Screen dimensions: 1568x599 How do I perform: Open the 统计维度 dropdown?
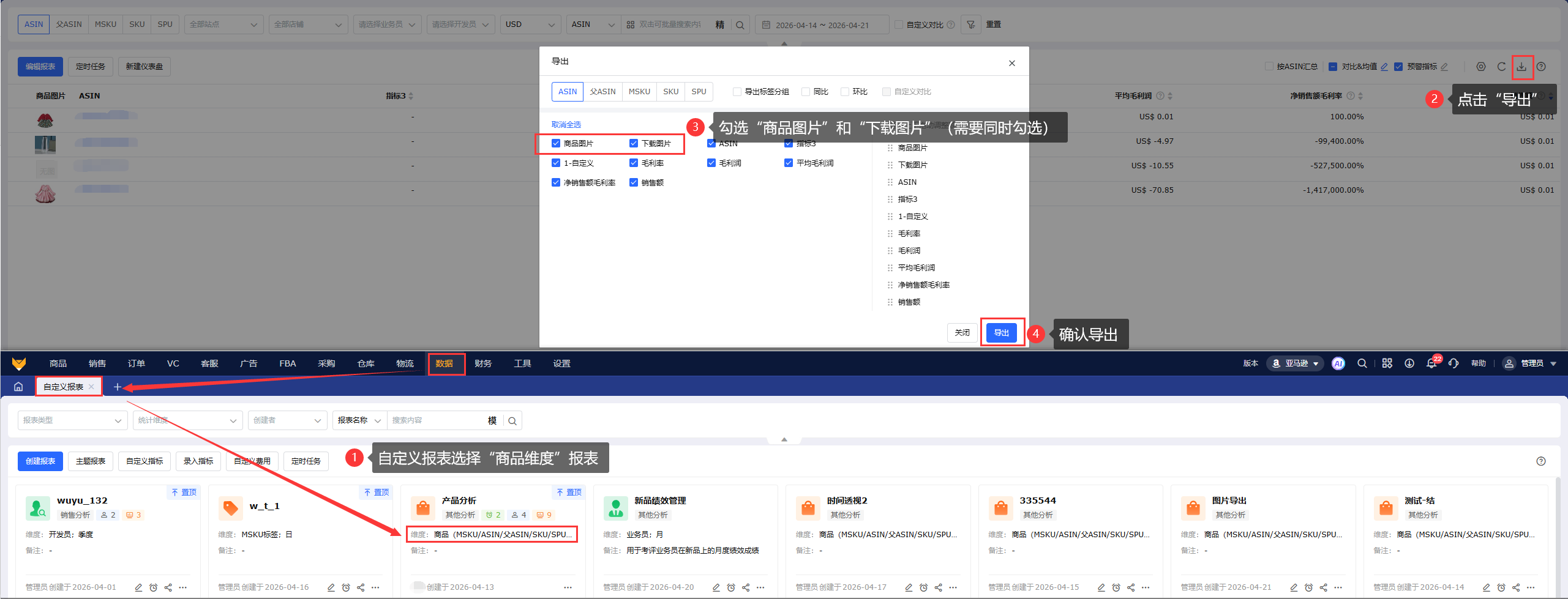pos(187,420)
